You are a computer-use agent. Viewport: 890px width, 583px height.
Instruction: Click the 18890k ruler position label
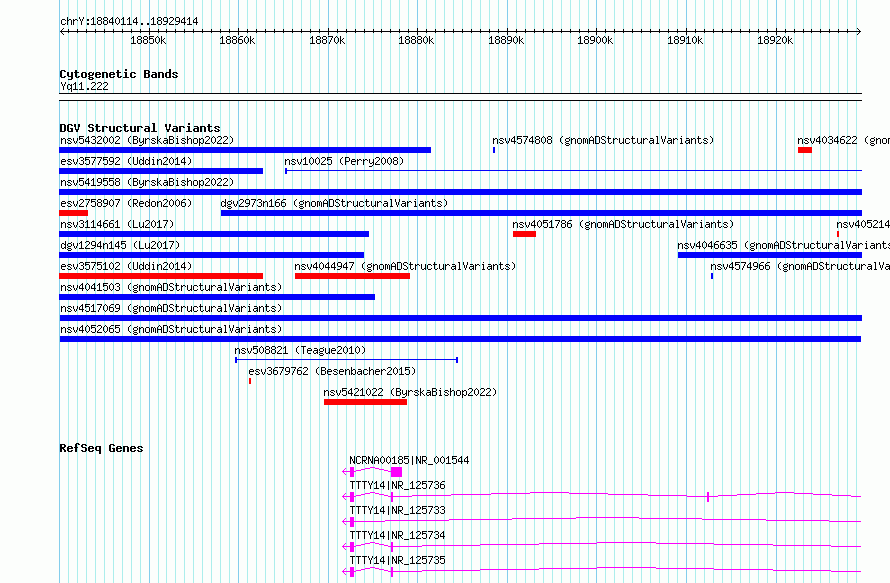[x=506, y=40]
